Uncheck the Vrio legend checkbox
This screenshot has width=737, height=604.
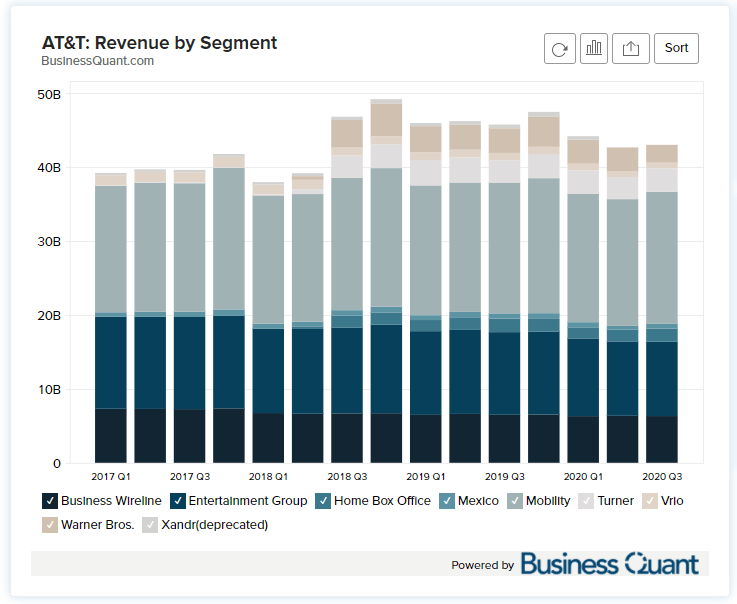[x=650, y=501]
